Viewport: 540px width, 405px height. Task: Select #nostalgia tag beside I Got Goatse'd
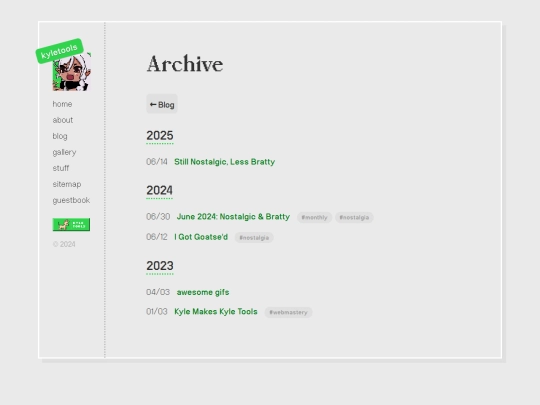pos(254,238)
